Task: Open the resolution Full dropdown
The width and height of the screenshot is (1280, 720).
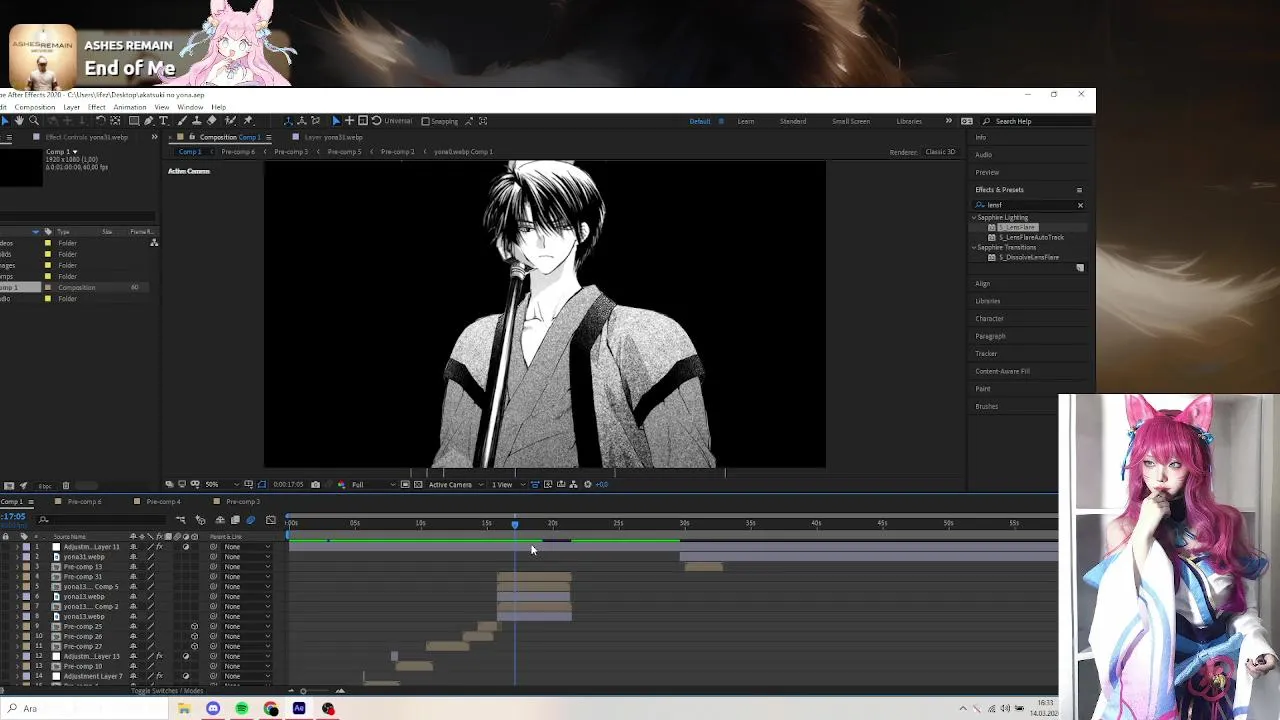Action: pos(372,485)
